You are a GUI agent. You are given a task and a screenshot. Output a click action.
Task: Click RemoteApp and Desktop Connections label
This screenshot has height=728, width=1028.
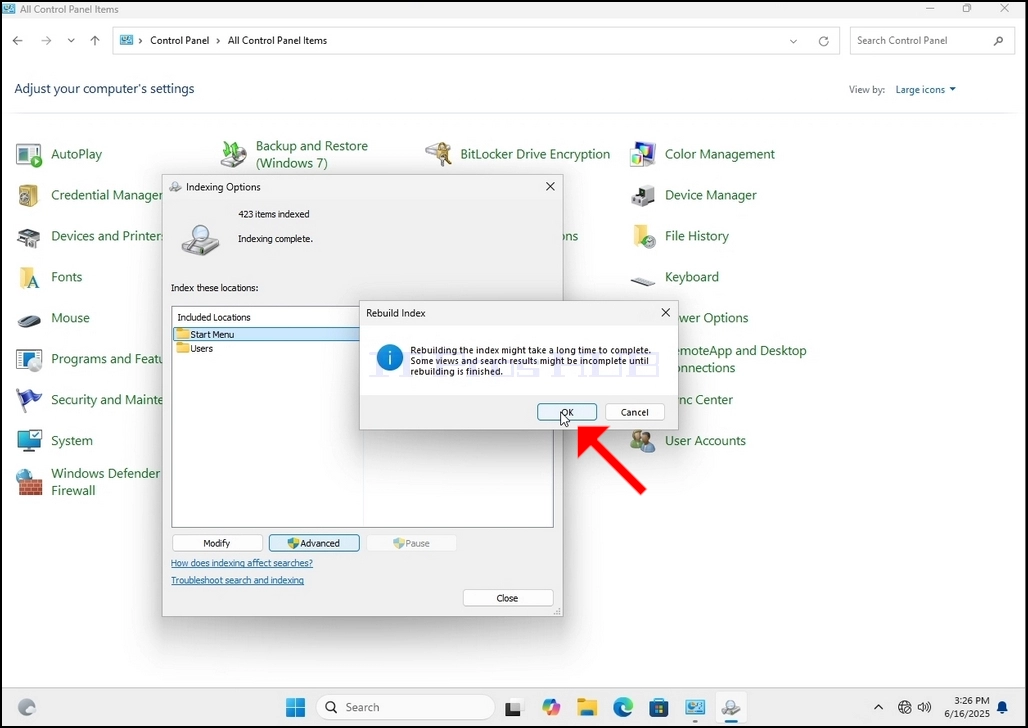(x=741, y=359)
